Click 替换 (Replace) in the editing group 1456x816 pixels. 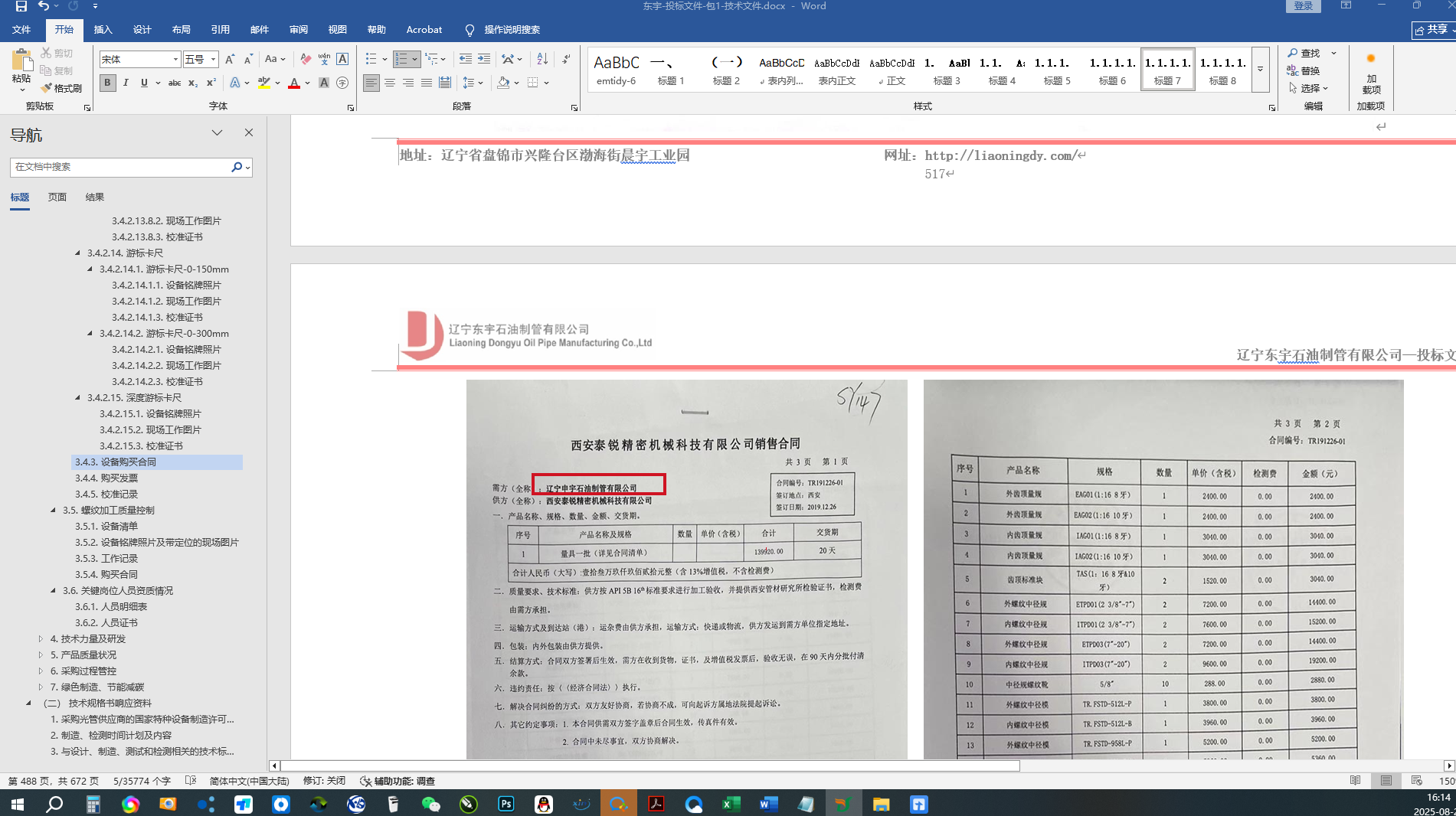[x=1304, y=70]
